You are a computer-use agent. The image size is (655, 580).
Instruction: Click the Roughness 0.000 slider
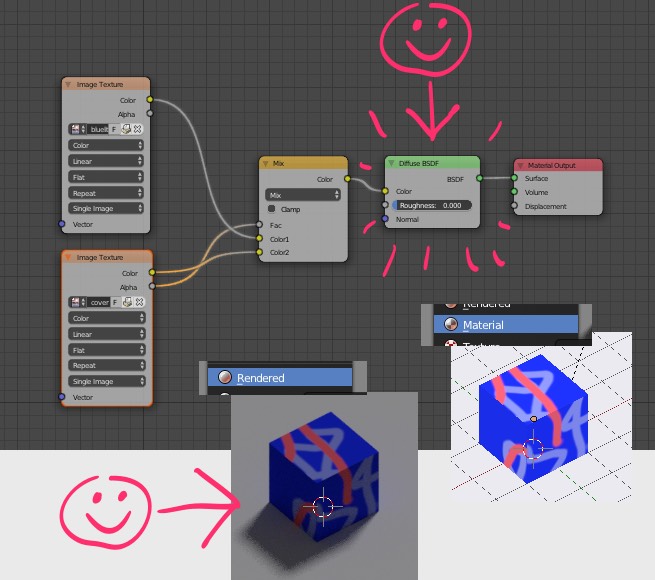[x=432, y=205]
